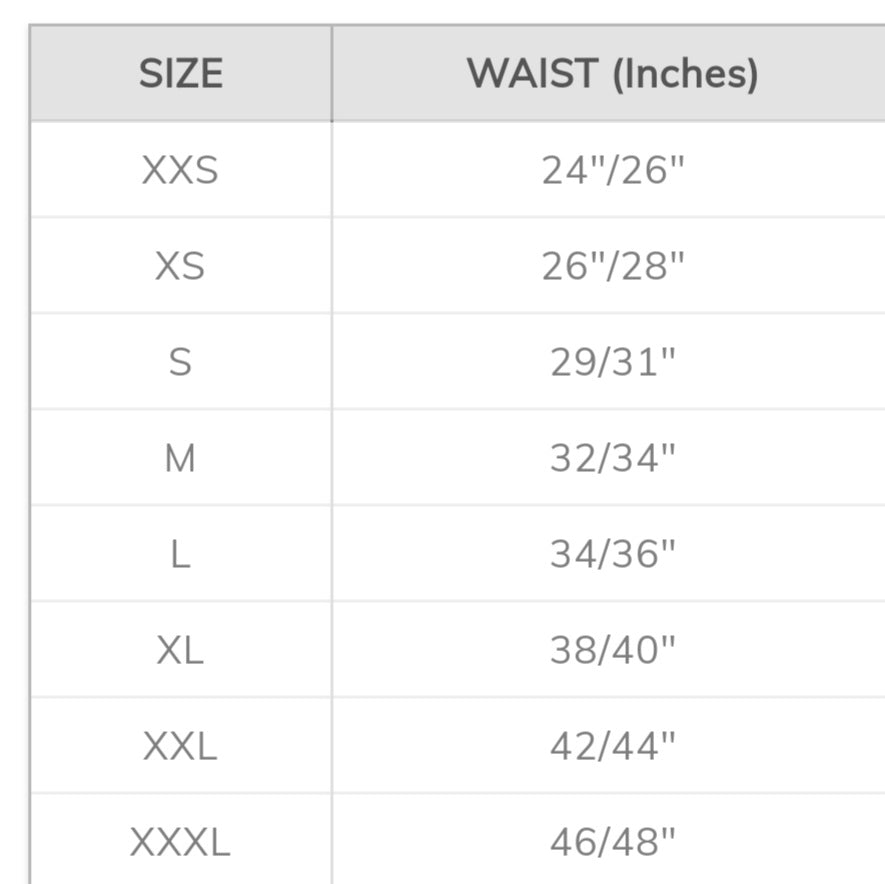Click the 34/36" waist value
The height and width of the screenshot is (884, 885).
coord(612,555)
